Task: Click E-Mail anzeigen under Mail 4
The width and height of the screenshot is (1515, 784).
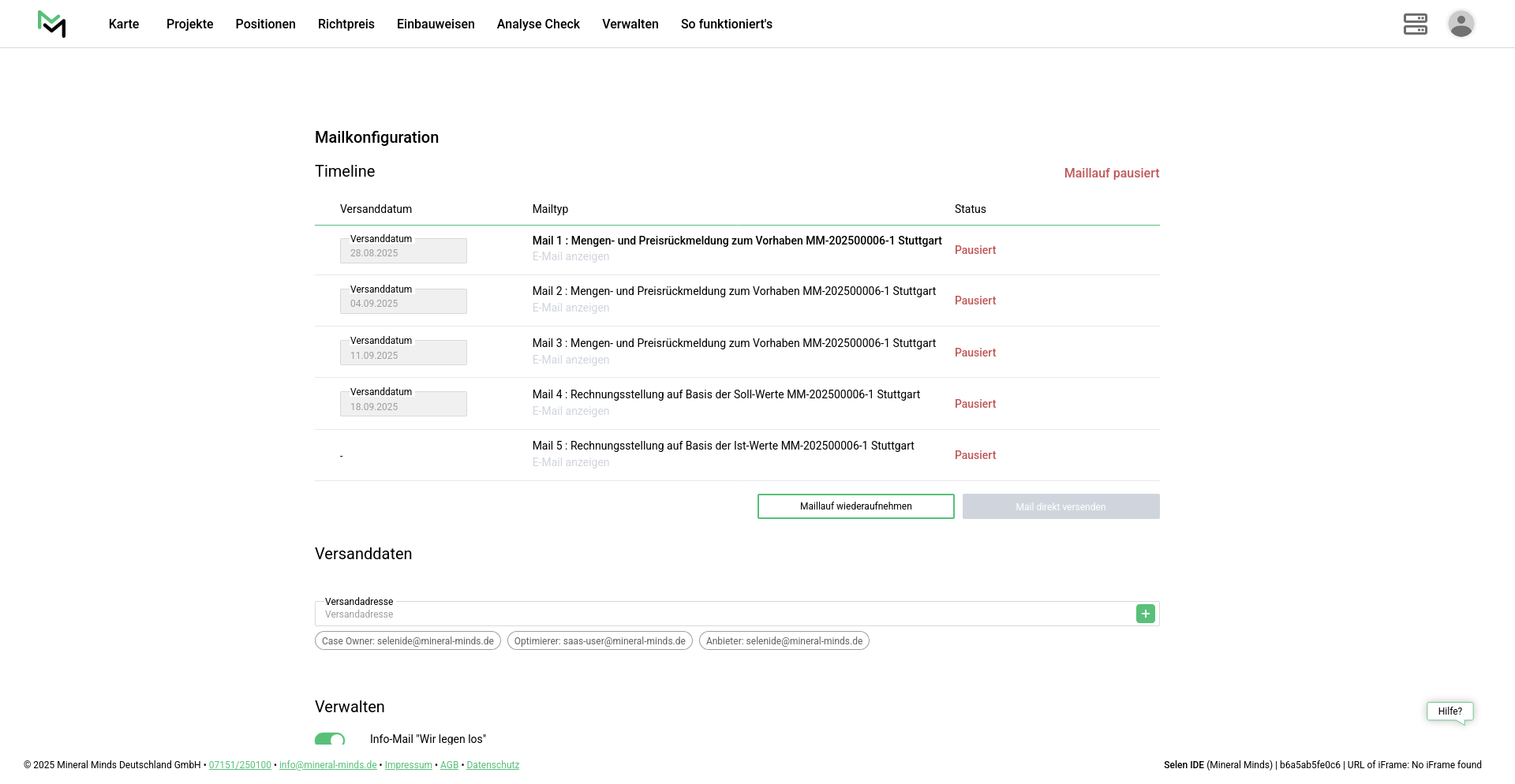Action: 570,411
